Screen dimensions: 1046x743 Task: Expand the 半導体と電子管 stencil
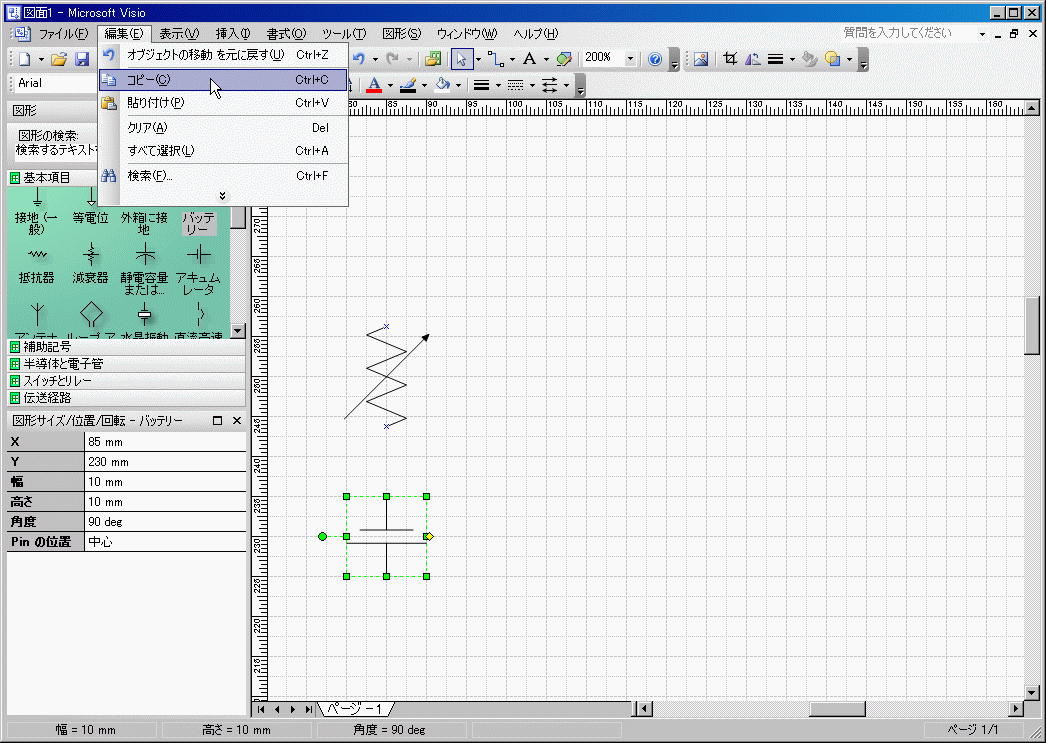(62, 364)
